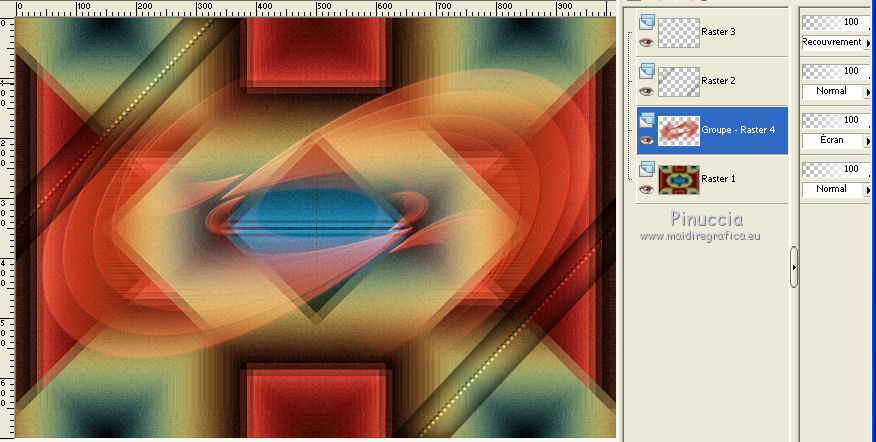Screen dimensions: 876x442
Task: Open the Normal blend mode dropdown of Raster 2
Action: pyautogui.click(x=836, y=91)
